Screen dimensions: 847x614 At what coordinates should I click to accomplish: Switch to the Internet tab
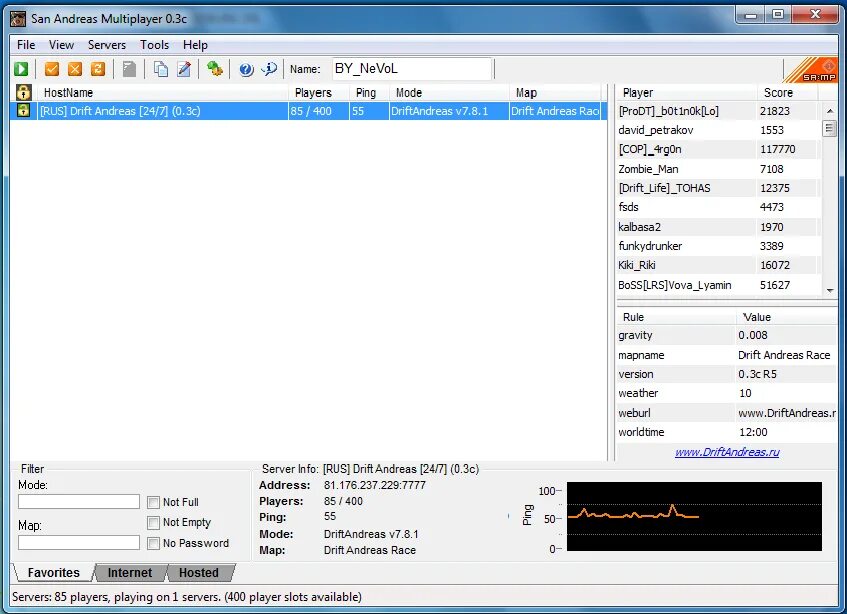pyautogui.click(x=130, y=572)
